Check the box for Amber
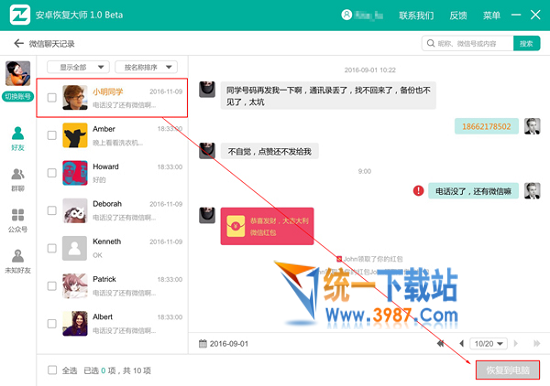This screenshot has width=550, height=386. [52, 135]
